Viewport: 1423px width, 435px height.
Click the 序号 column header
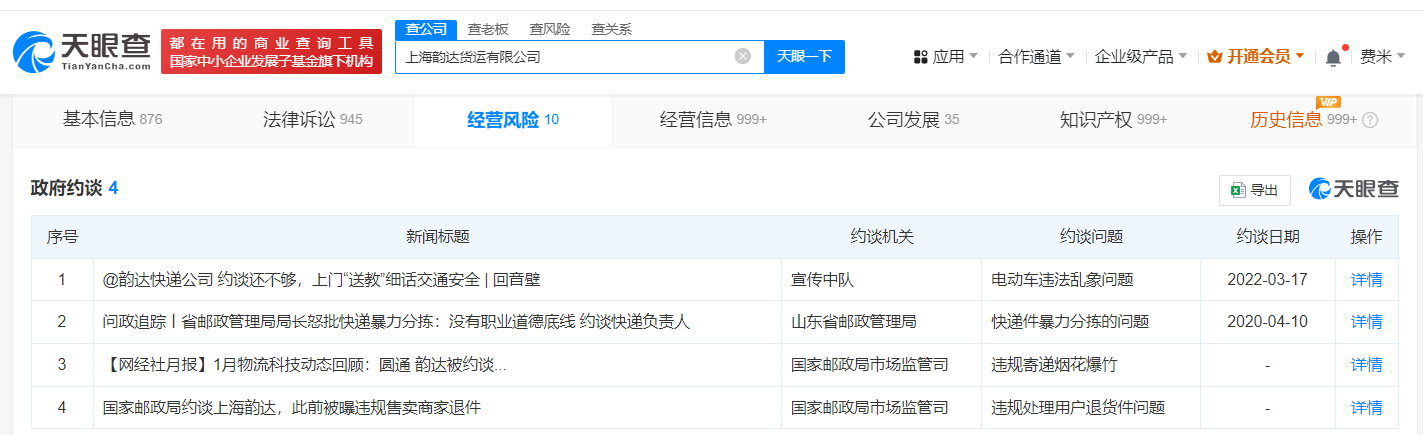coord(62,237)
